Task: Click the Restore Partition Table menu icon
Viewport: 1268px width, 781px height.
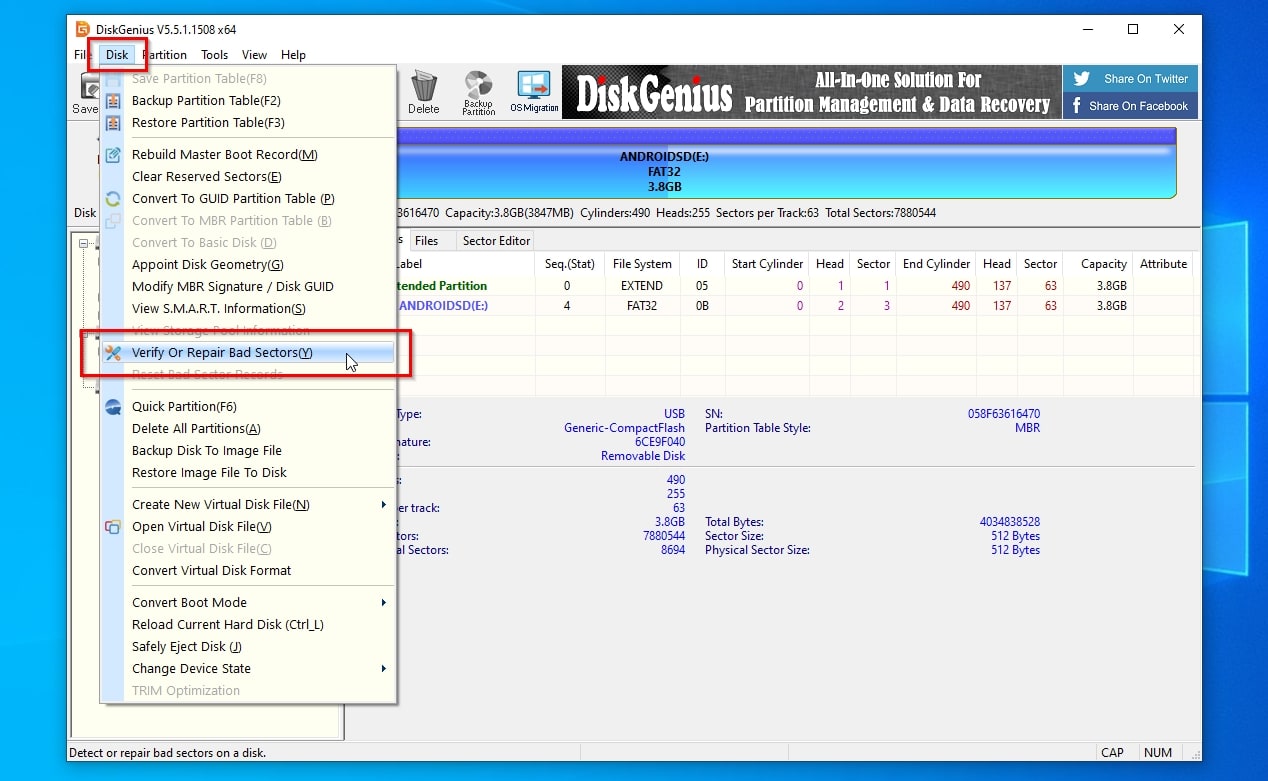Action: coord(113,123)
